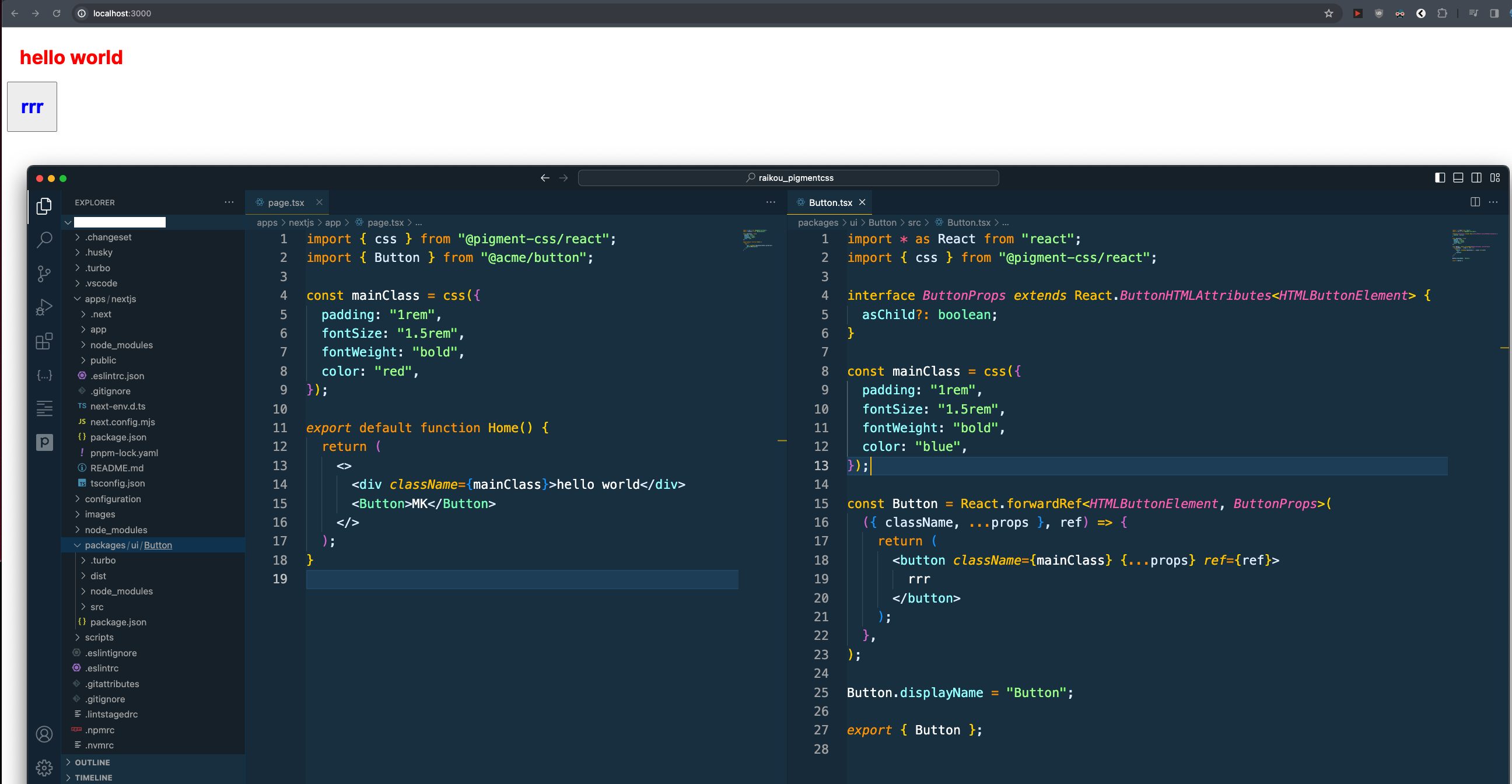1512x784 pixels.
Task: Toggle the bottom panel layout icon
Action: point(1458,178)
